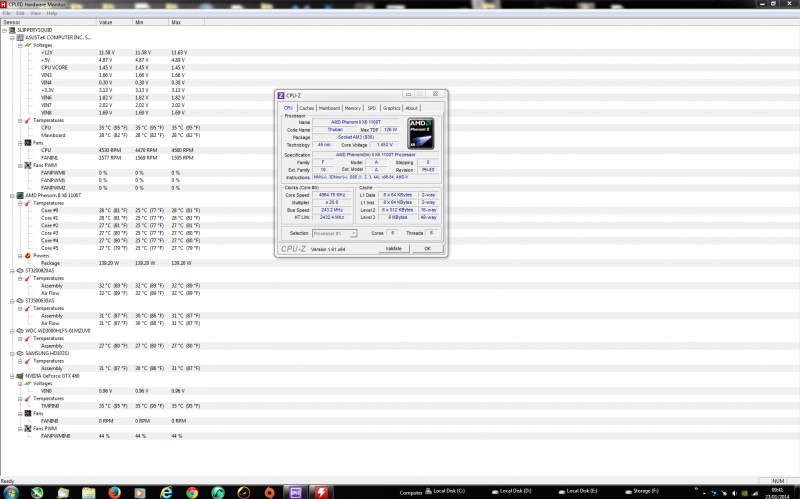Screen dimensions: 800x499
Task: Click the Powers flame icon in the tree
Action: [28, 256]
